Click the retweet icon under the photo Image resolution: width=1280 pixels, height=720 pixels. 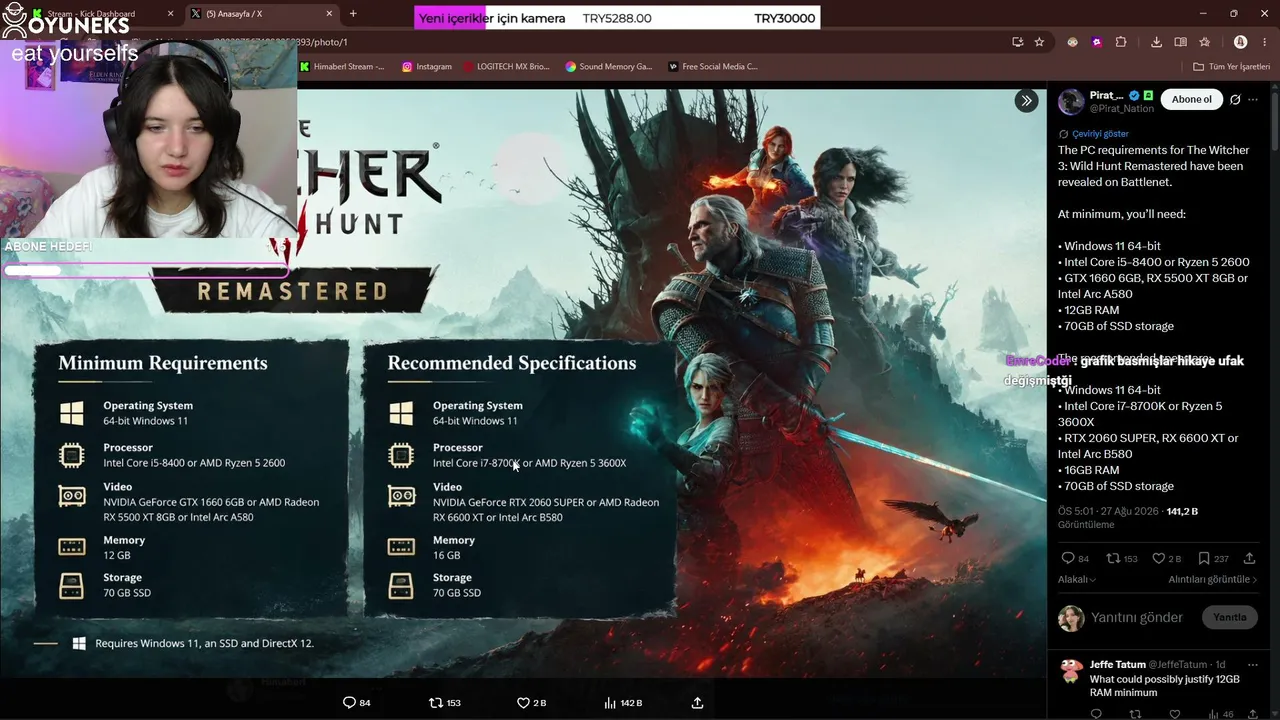coord(436,703)
